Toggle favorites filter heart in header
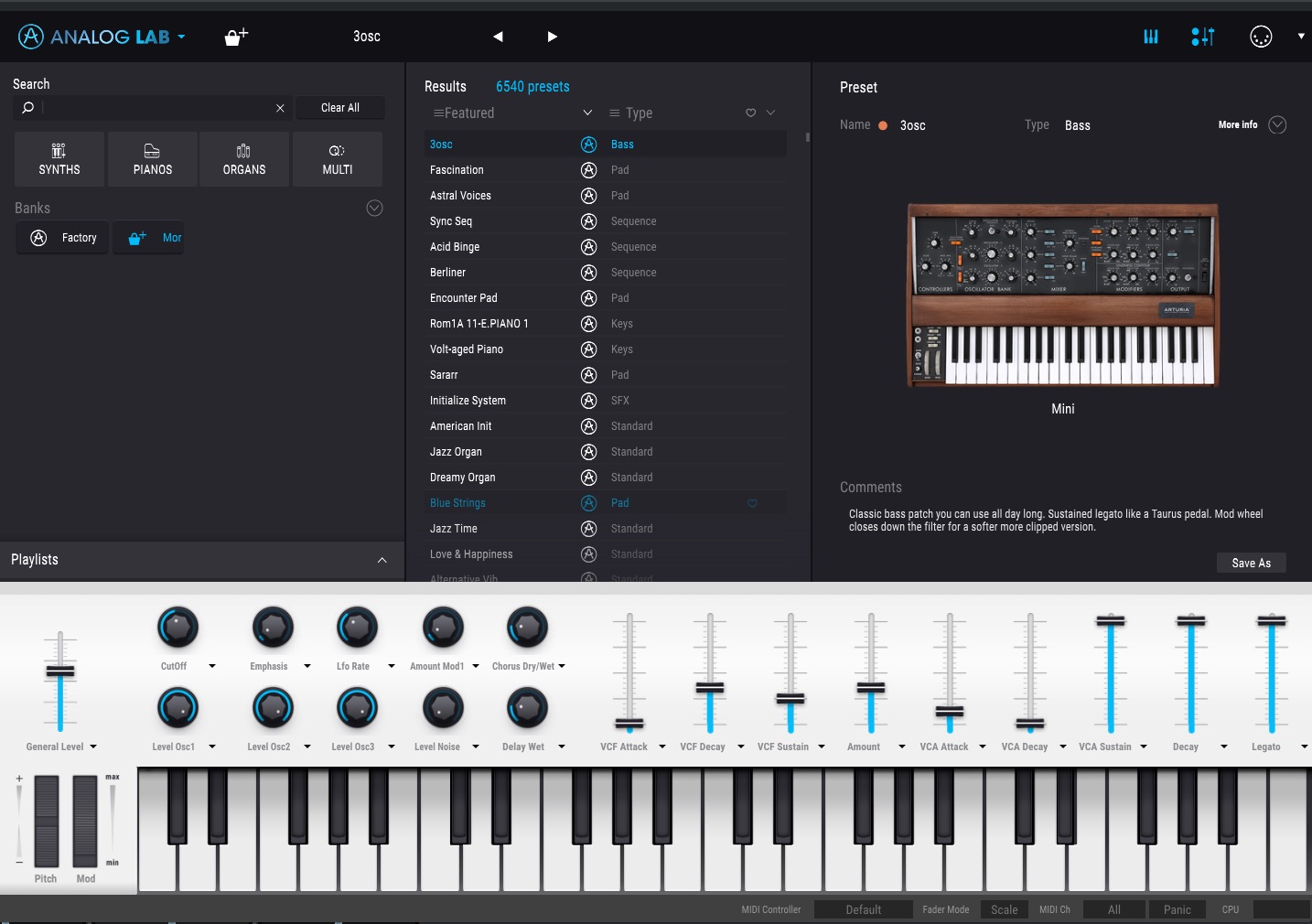 pos(750,113)
